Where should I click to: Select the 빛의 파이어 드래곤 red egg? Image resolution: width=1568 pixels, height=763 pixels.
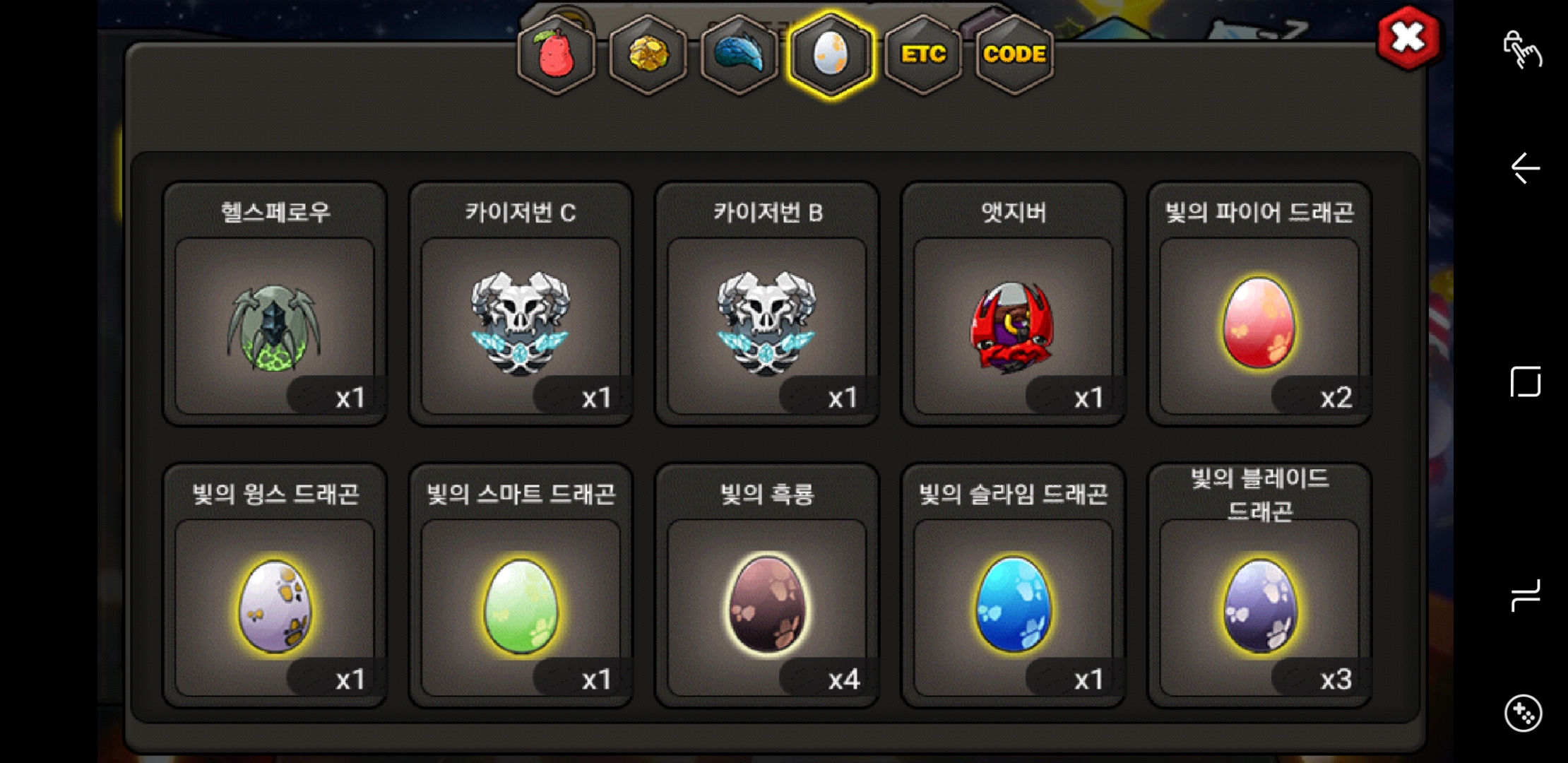point(1259,304)
